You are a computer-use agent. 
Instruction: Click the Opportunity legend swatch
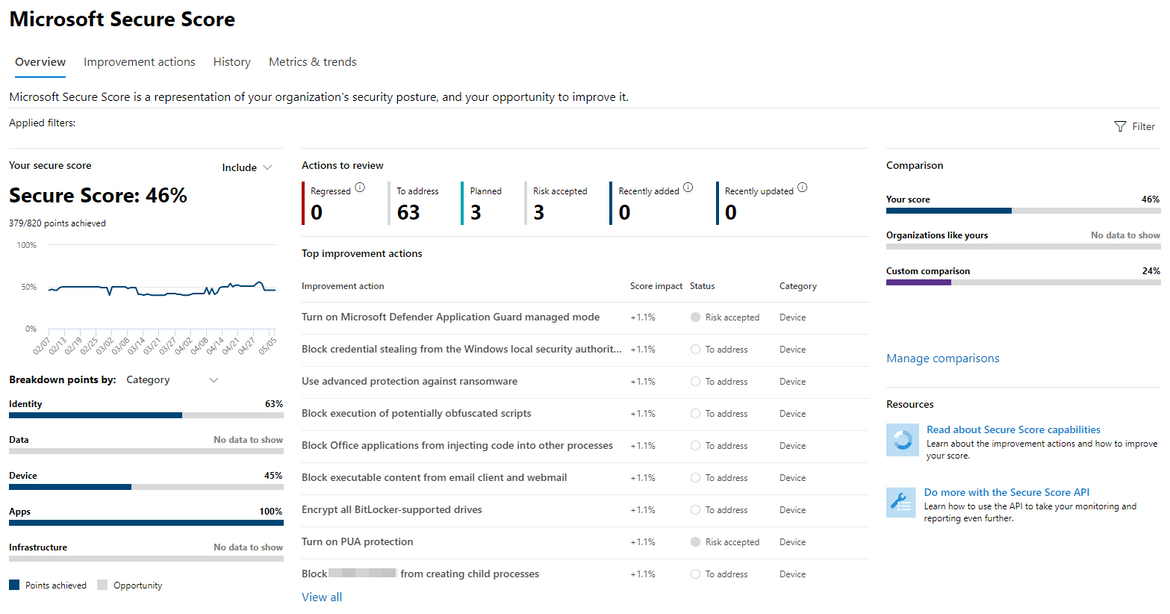click(102, 585)
